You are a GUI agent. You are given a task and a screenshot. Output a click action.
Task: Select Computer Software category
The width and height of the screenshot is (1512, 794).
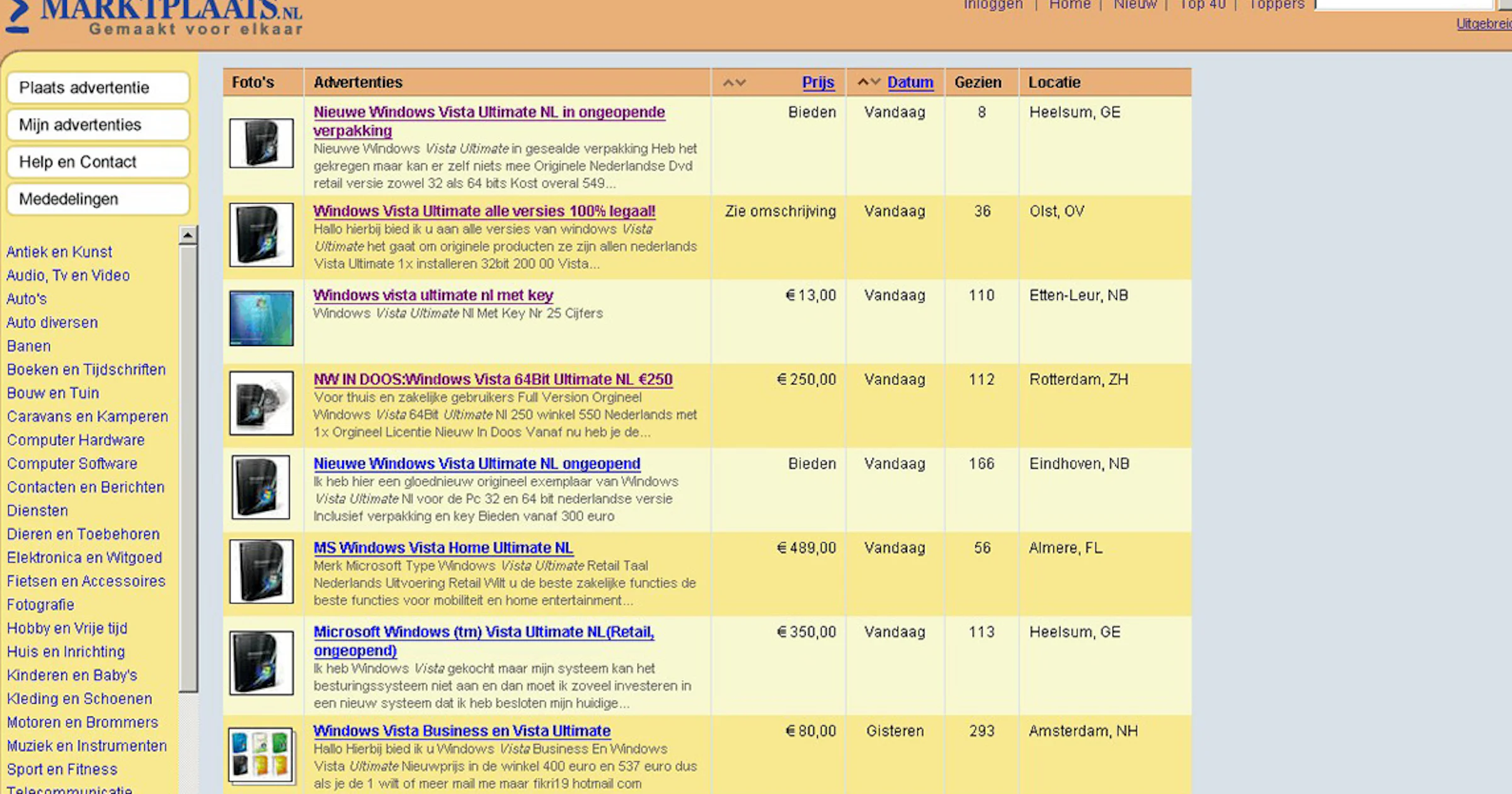tap(72, 464)
